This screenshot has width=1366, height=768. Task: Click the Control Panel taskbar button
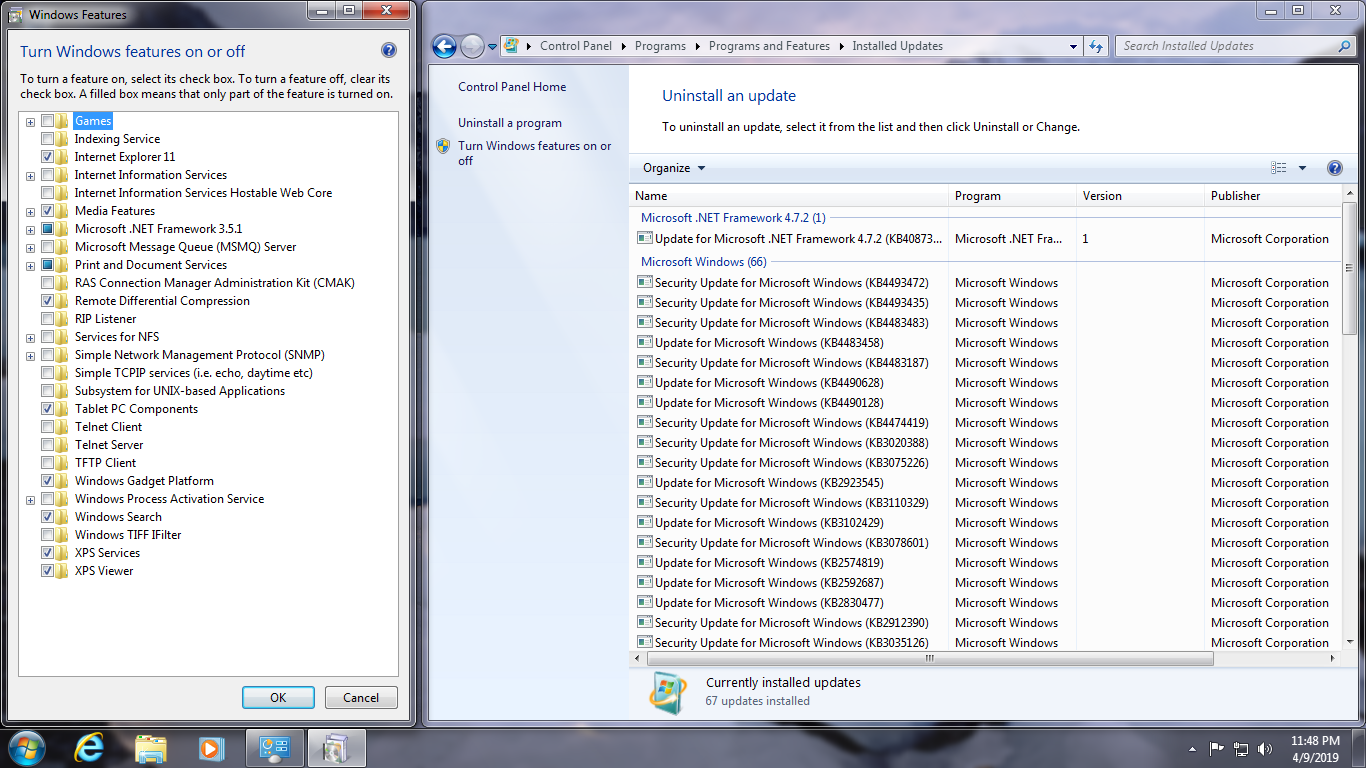(x=275, y=748)
